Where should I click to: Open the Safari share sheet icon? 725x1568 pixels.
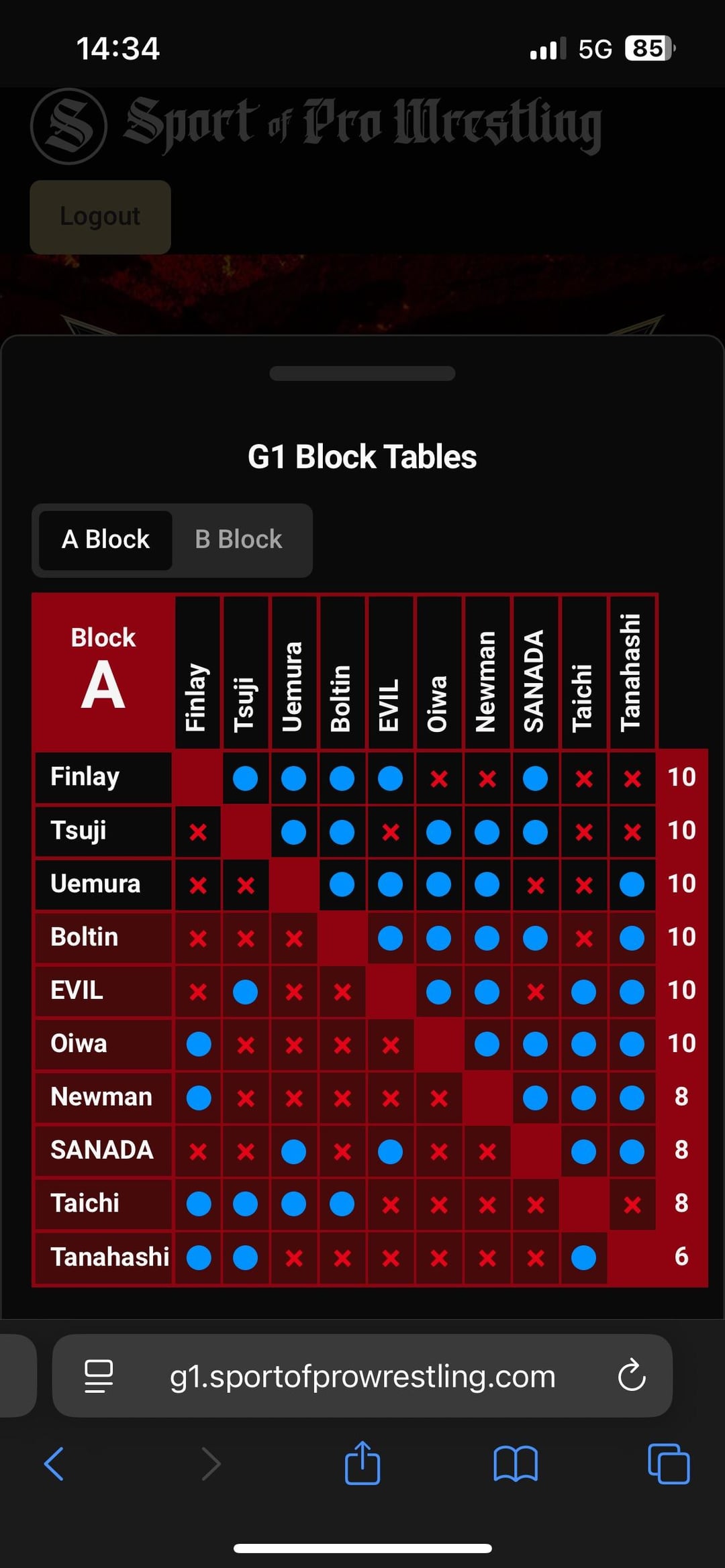[362, 1462]
